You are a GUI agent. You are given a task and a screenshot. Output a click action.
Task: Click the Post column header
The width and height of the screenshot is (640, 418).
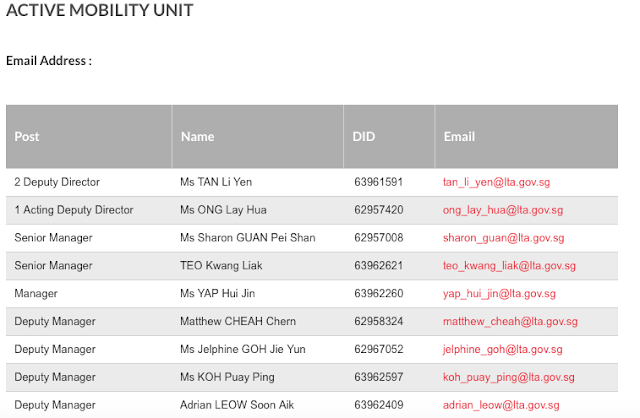coord(27,137)
